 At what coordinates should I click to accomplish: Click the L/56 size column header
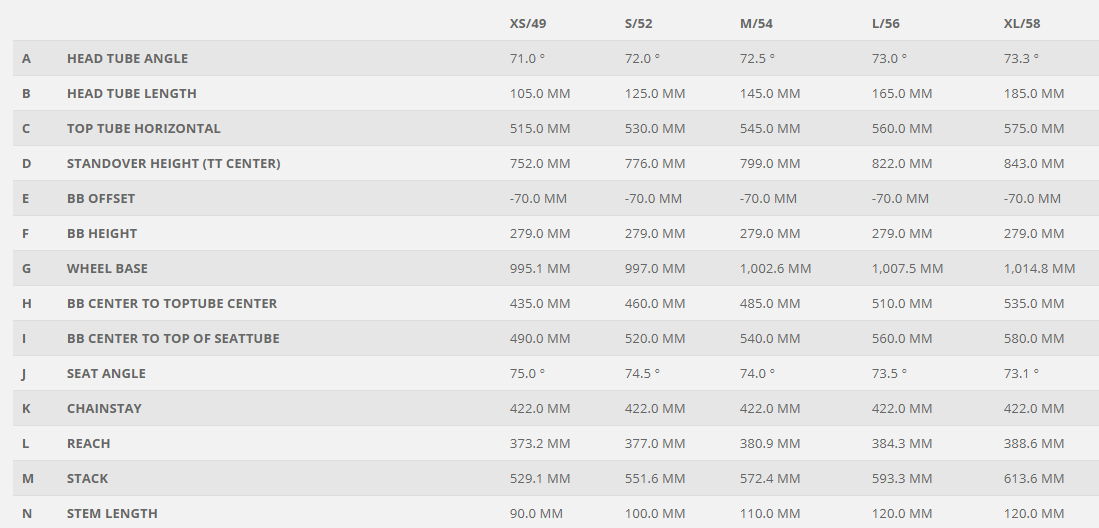(x=889, y=23)
